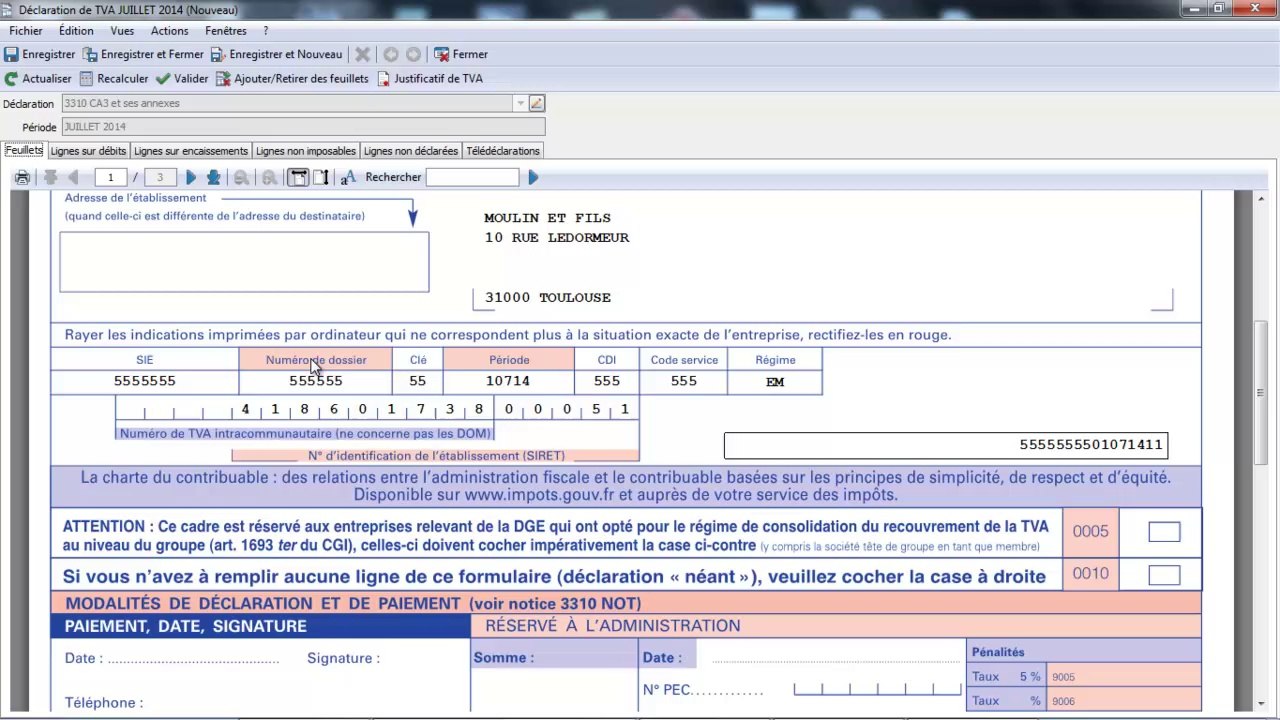Select the Clé value 55
Screen dimensions: 1280x720
tap(418, 381)
